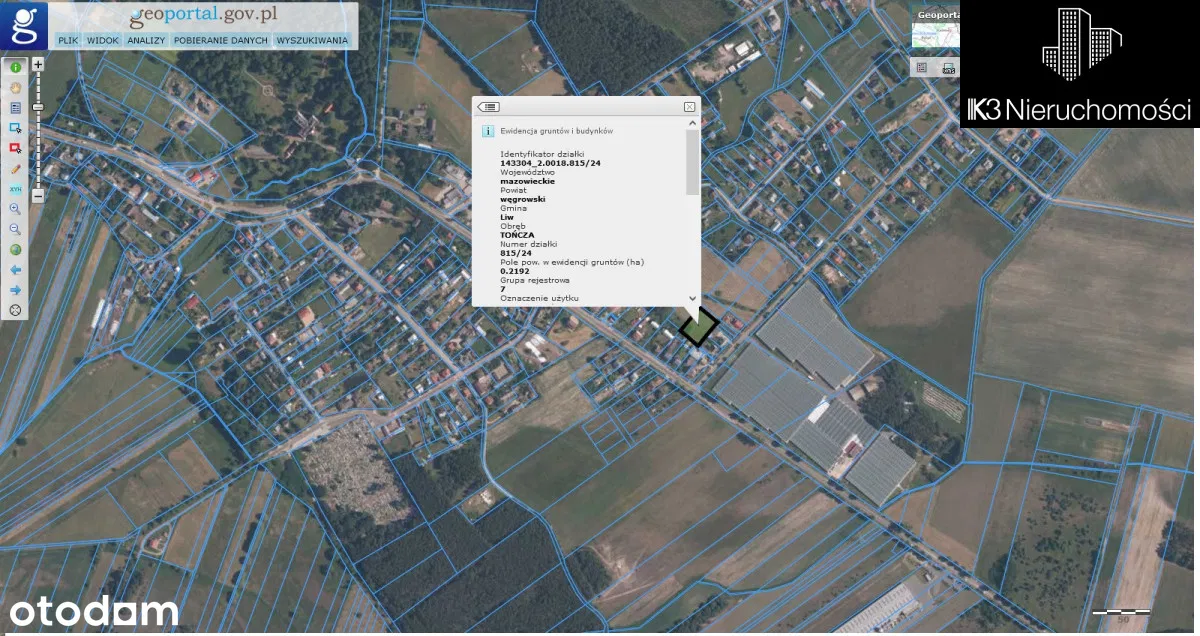Click the globe full extent icon
1200x636 pixels.
[x=16, y=250]
